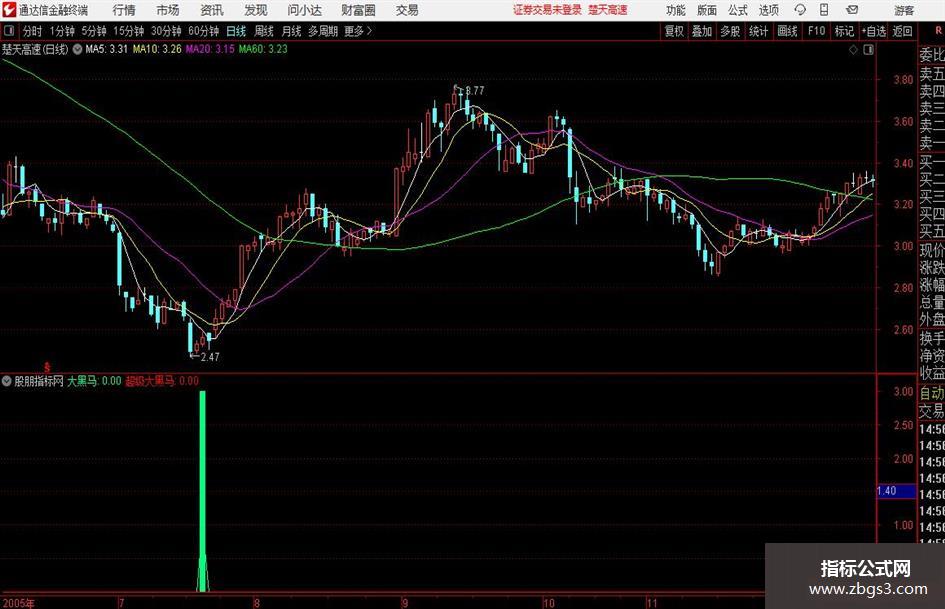Switch to 30分钟 period

click(166, 31)
